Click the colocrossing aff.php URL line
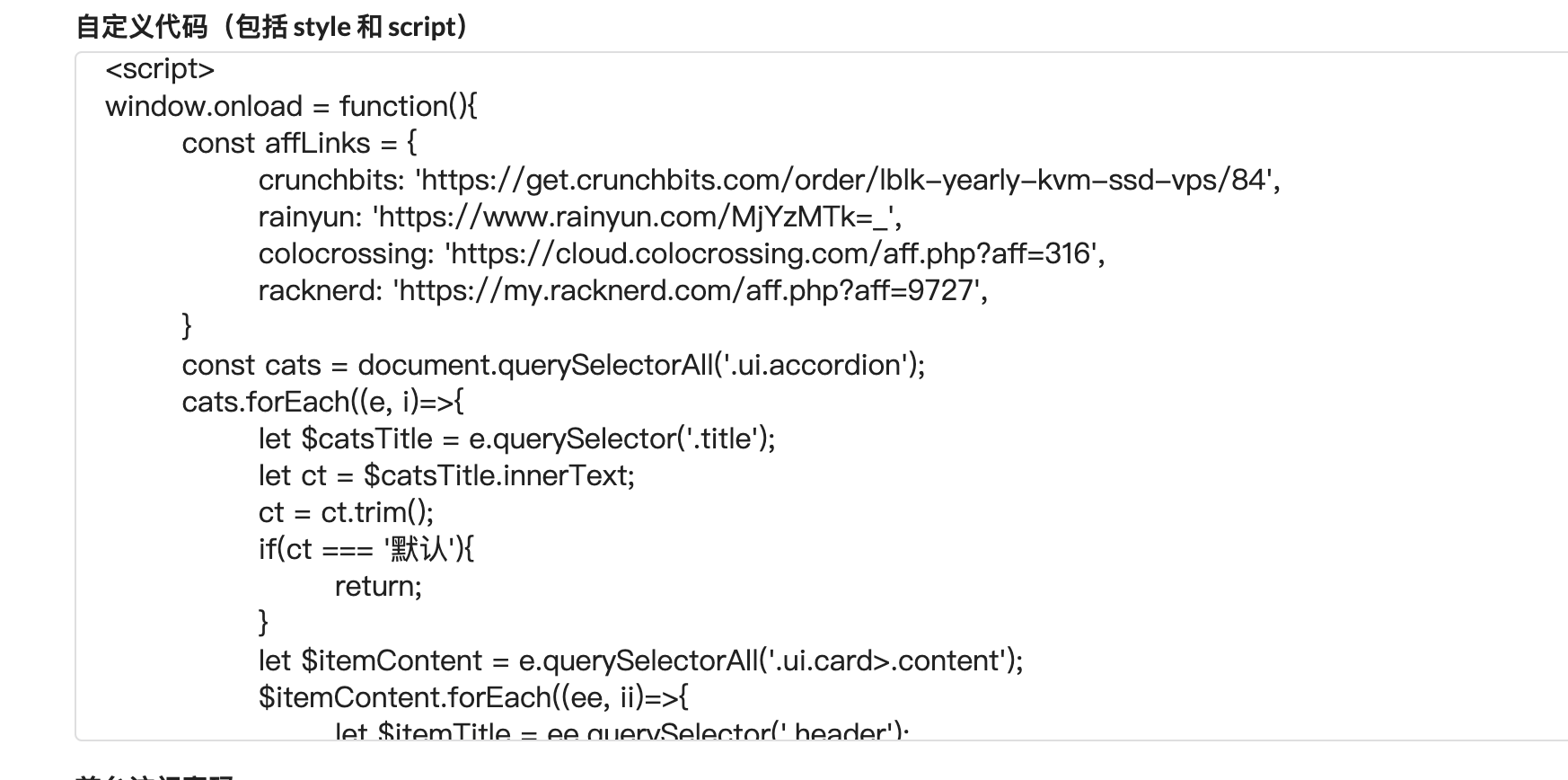The width and height of the screenshot is (1568, 780). click(x=681, y=253)
